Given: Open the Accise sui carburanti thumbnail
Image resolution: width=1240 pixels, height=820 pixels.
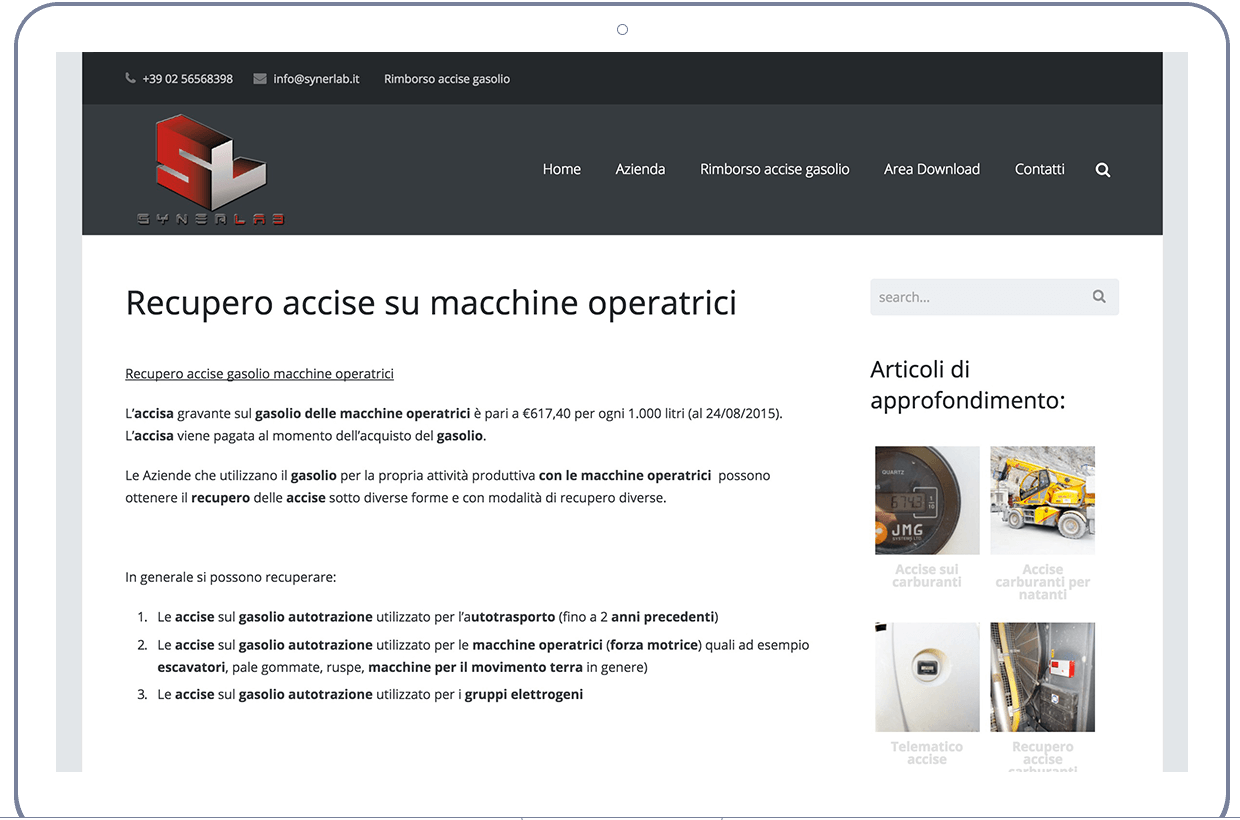Looking at the screenshot, I should click(x=927, y=500).
